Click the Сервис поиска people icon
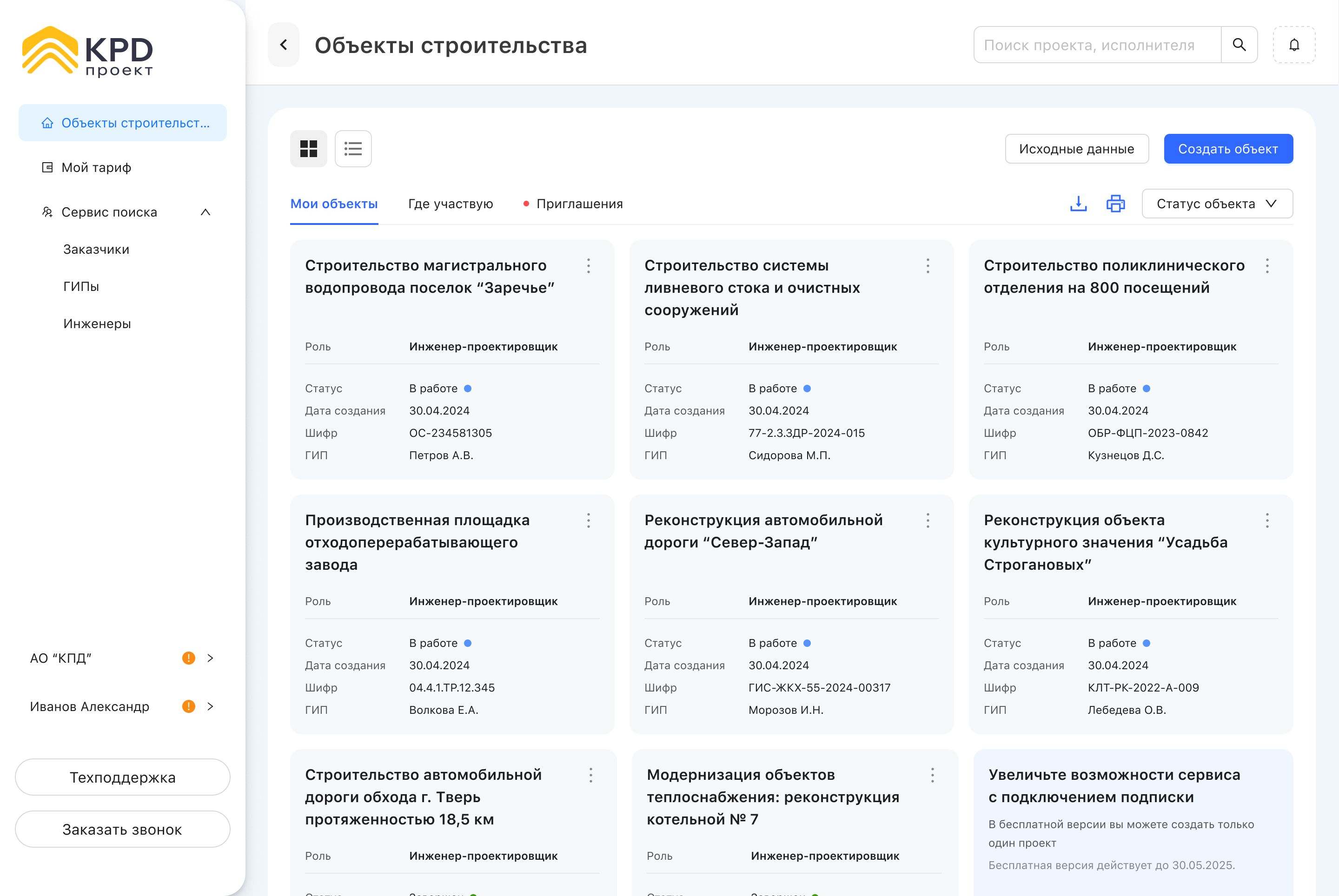The height and width of the screenshot is (896, 1339). pyautogui.click(x=47, y=212)
